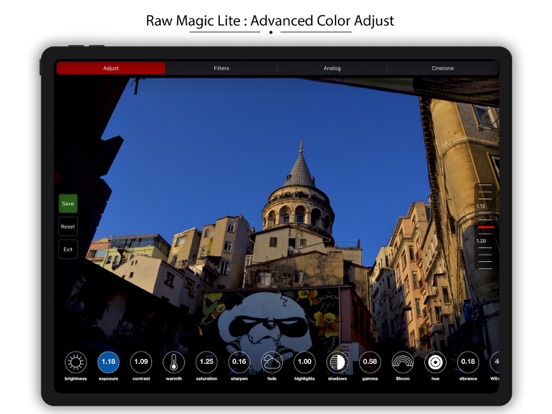Click the red marker on value ruler
This screenshot has width=552, height=414.
(485, 227)
